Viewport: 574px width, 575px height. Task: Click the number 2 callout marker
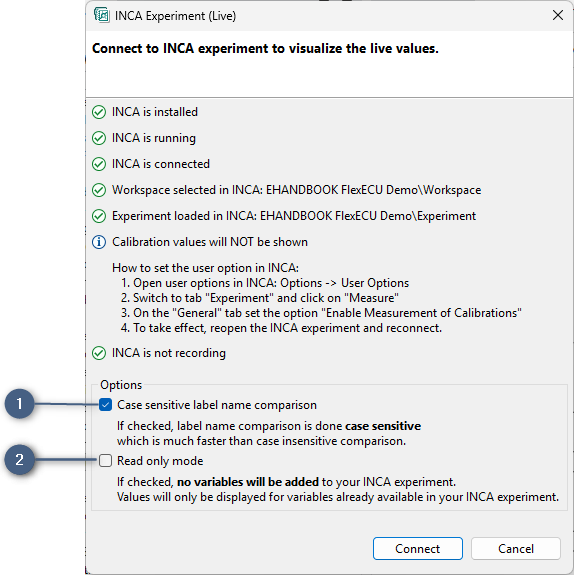(x=19, y=459)
